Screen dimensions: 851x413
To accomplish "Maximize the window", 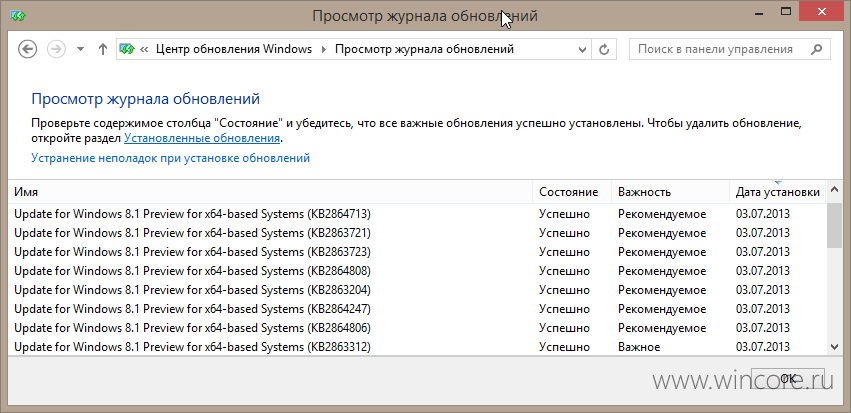I will tap(785, 10).
